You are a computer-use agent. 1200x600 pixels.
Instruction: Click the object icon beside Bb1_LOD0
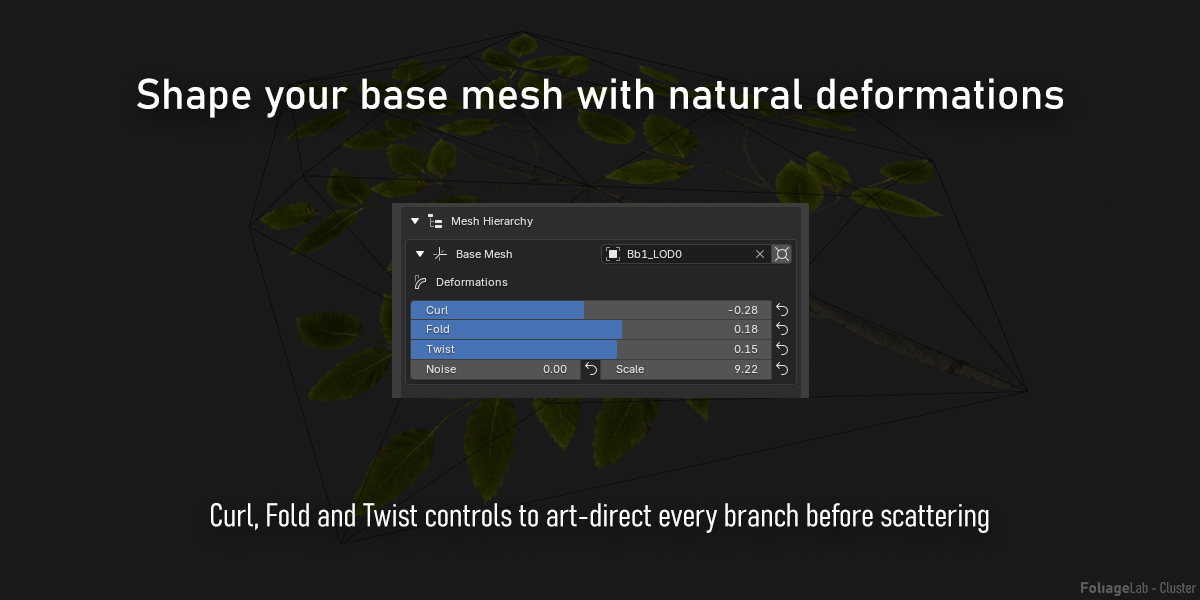pos(613,254)
